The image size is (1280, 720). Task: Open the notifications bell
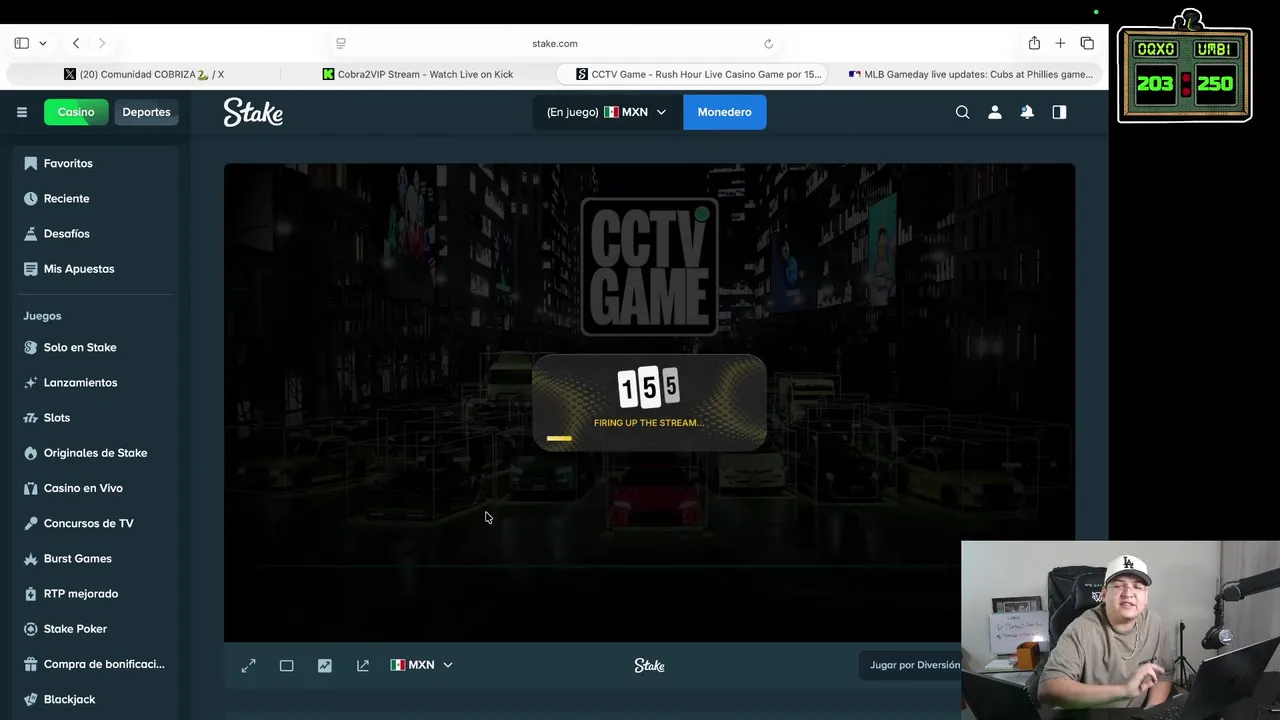click(1026, 112)
